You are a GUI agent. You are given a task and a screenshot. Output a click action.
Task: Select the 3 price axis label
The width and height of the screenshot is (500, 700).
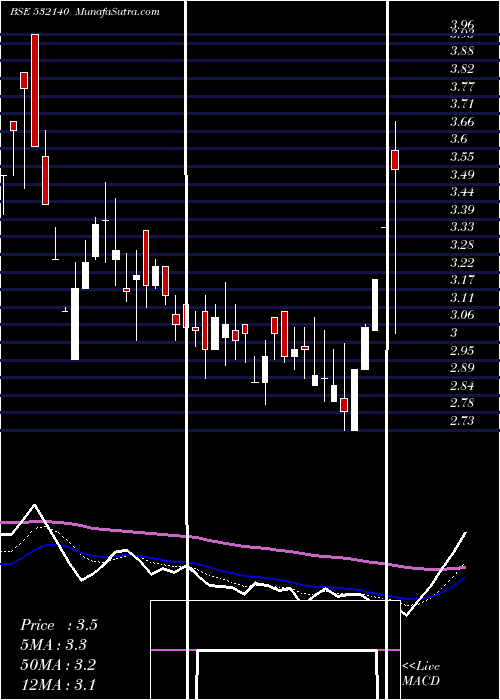click(454, 333)
